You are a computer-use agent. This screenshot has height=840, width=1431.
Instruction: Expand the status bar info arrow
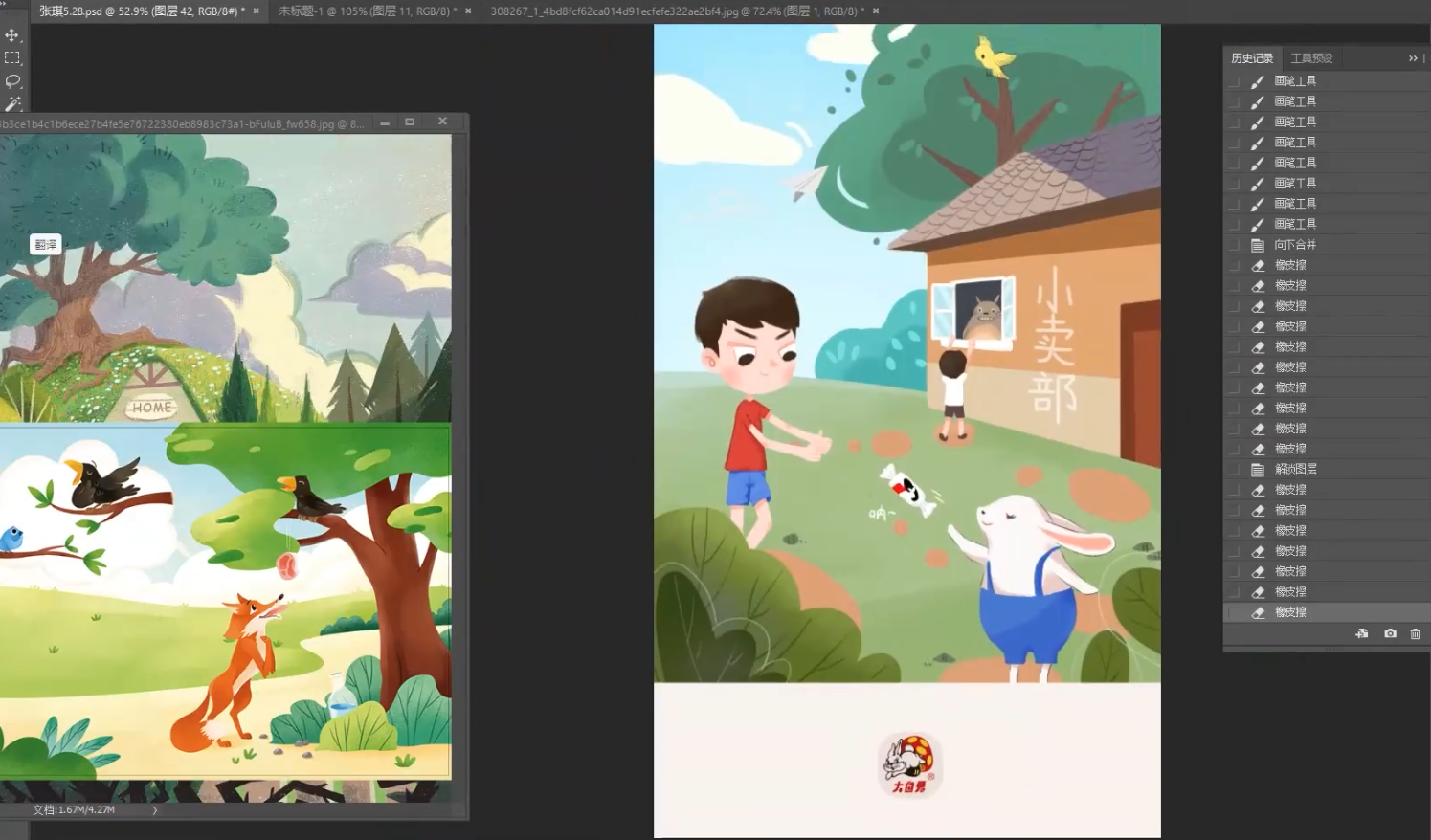point(154,810)
